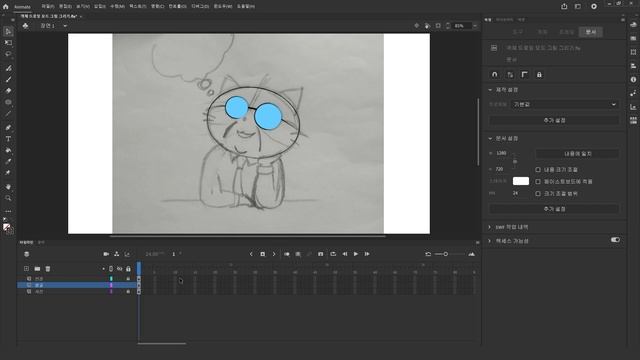Image resolution: width=640 pixels, height=360 pixels.
Task: Click the center stage icon
Action: tap(416, 26)
